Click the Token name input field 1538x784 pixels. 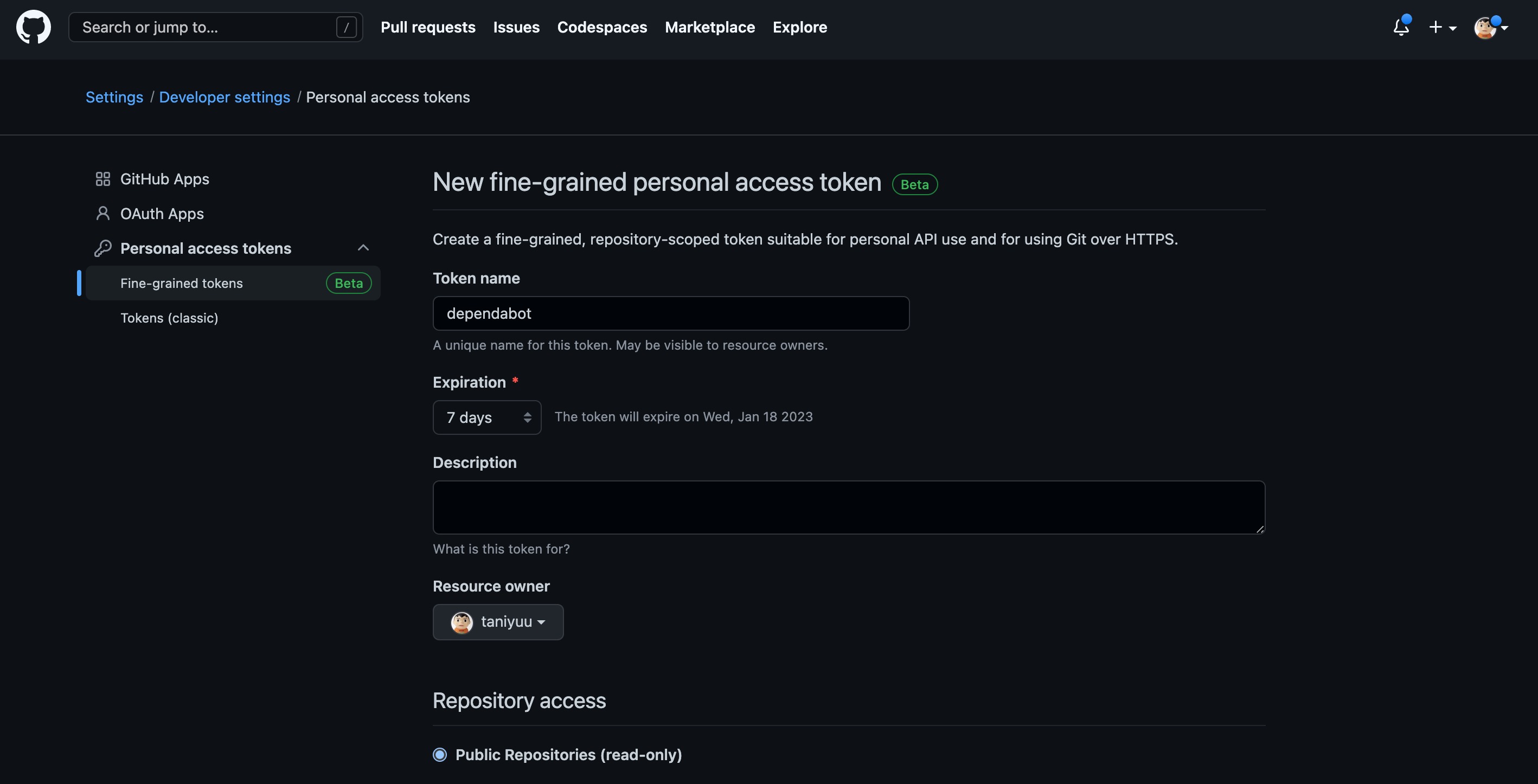[670, 313]
